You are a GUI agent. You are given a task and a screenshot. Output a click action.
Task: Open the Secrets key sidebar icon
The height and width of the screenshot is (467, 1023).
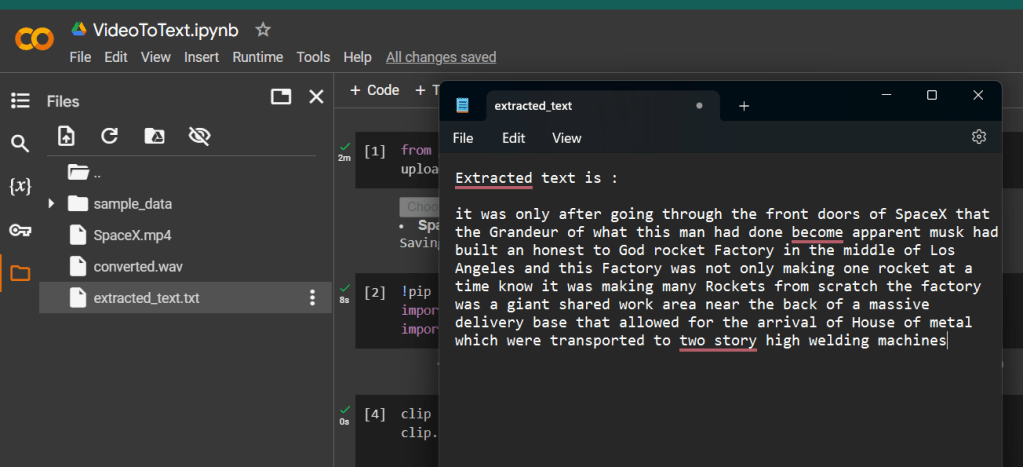tap(20, 230)
